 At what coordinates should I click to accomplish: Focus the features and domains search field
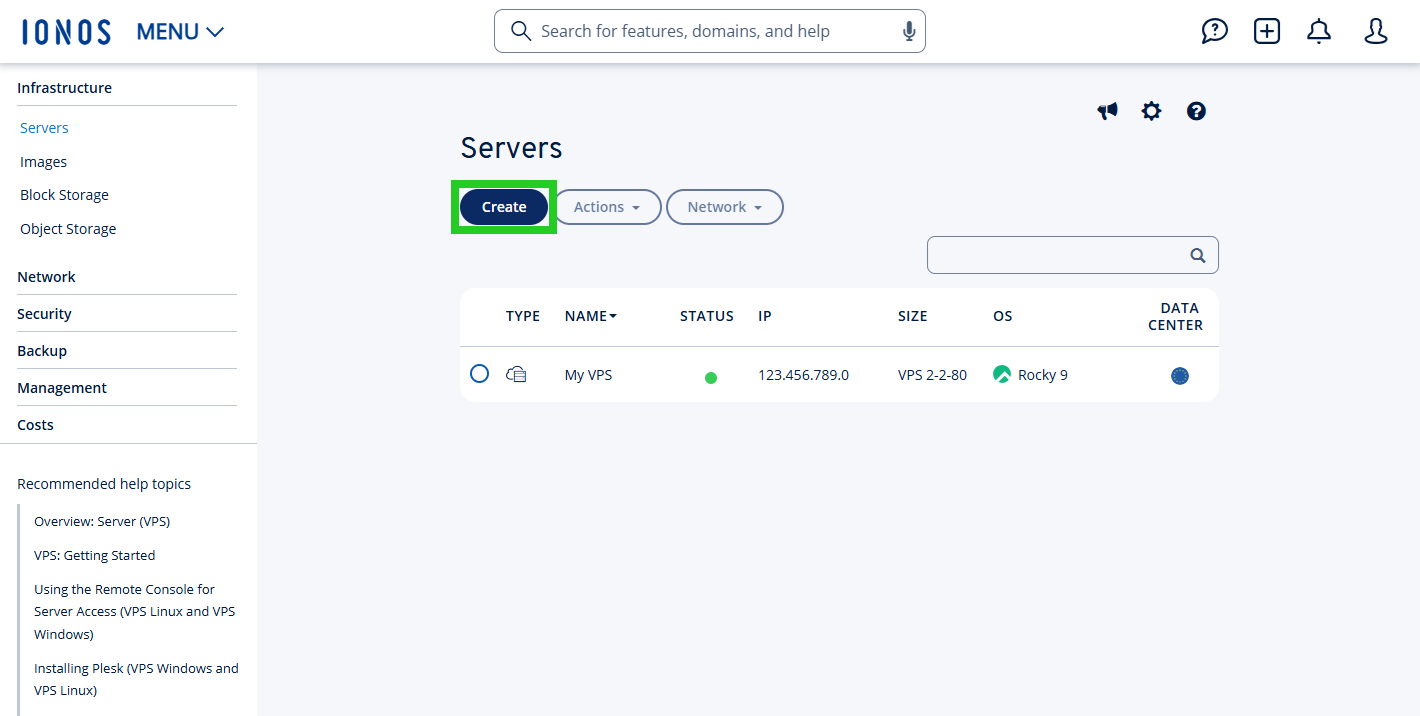tap(710, 31)
